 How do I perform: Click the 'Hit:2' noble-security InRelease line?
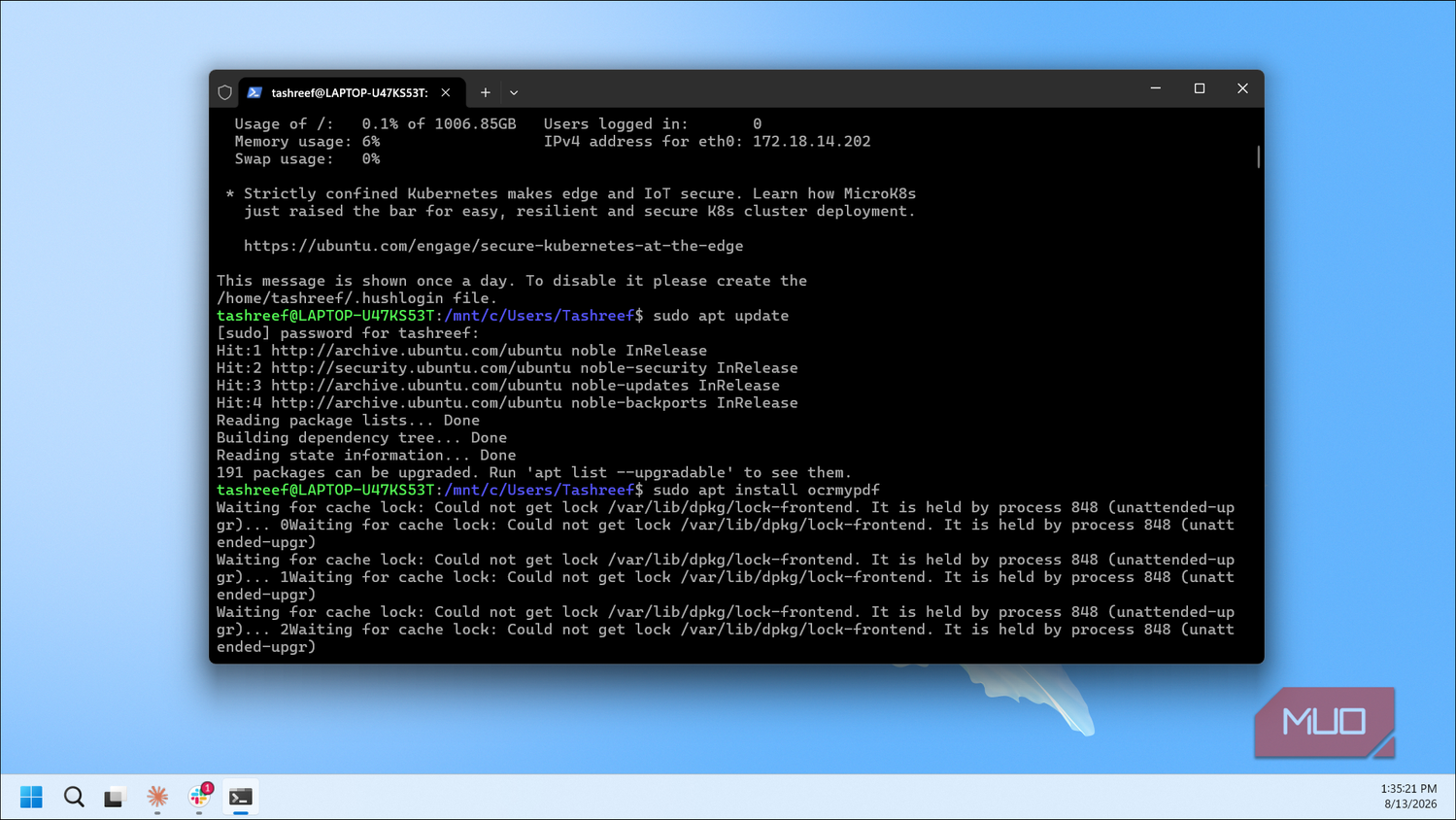(507, 368)
